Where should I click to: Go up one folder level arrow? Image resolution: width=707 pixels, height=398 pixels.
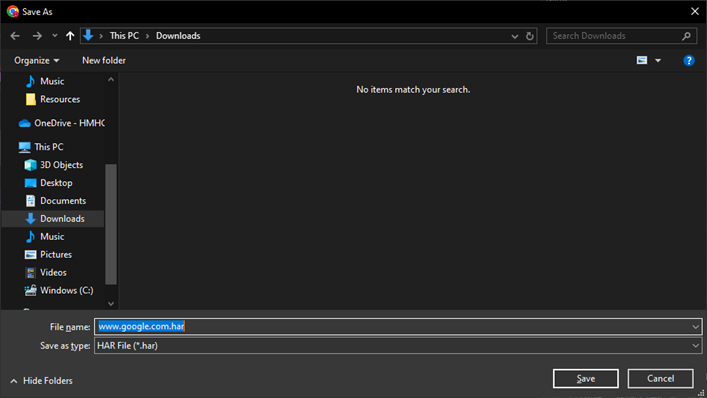pyautogui.click(x=70, y=36)
